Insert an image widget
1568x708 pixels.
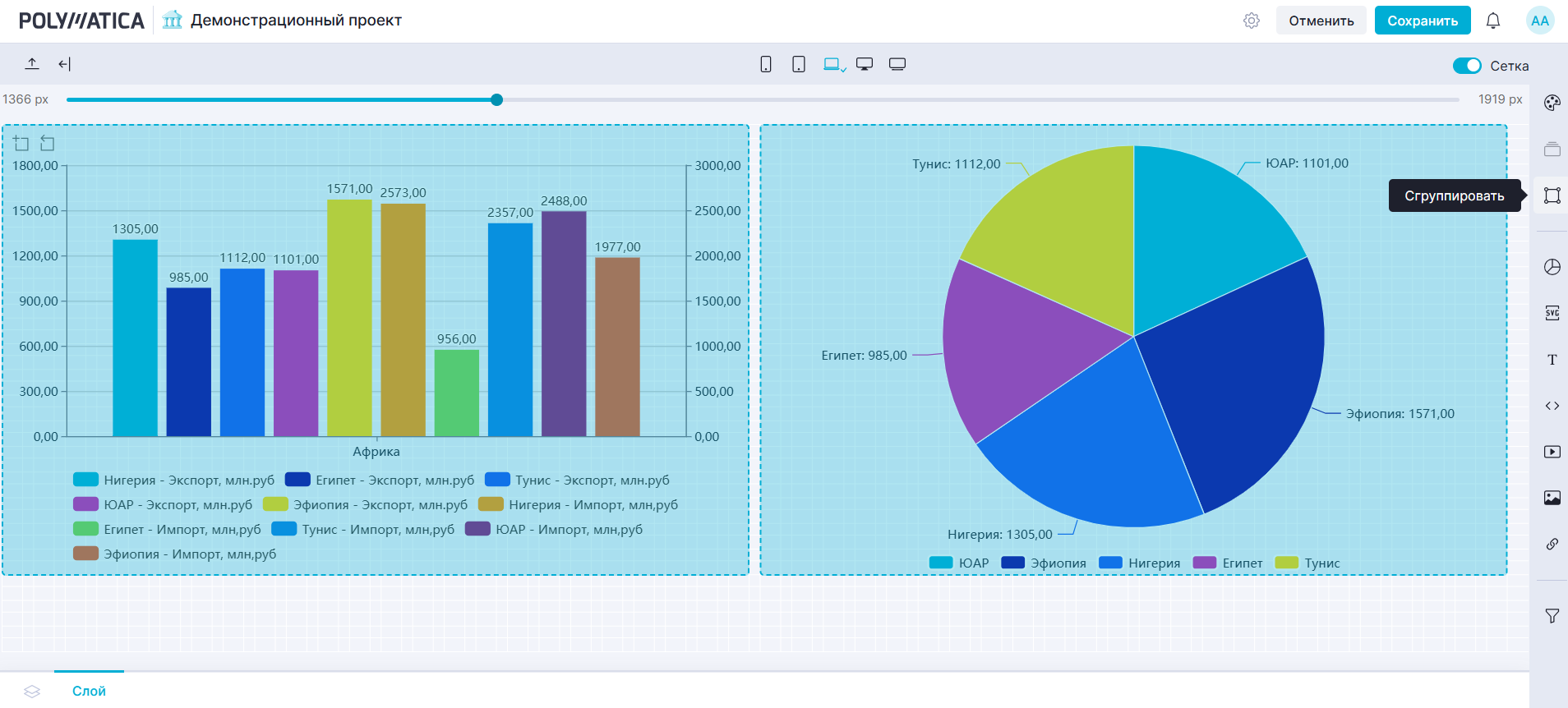click(1552, 498)
